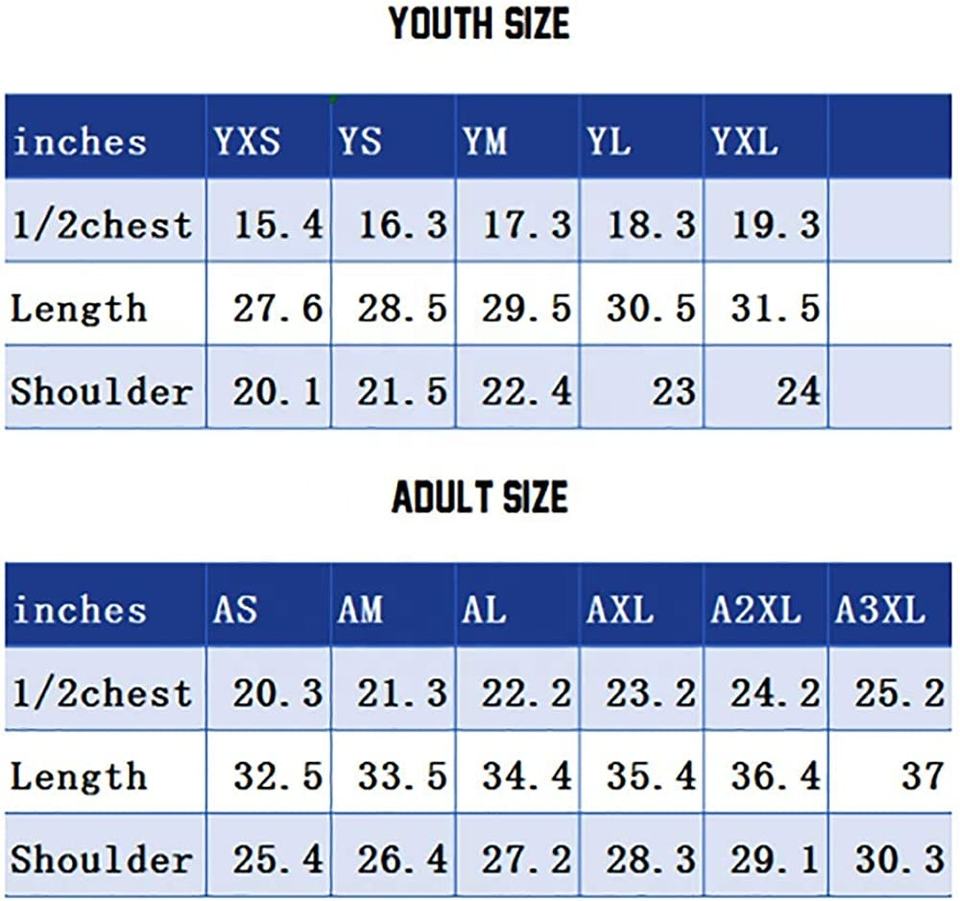Viewport: 960px width, 901px height.
Task: Select the adult Length cell 37
Action: [x=920, y=775]
